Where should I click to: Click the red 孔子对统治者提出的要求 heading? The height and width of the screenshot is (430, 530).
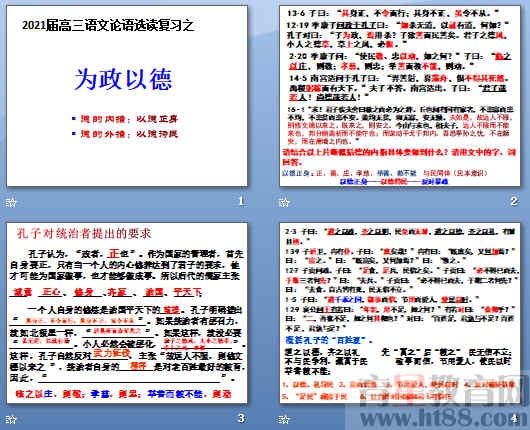84,234
